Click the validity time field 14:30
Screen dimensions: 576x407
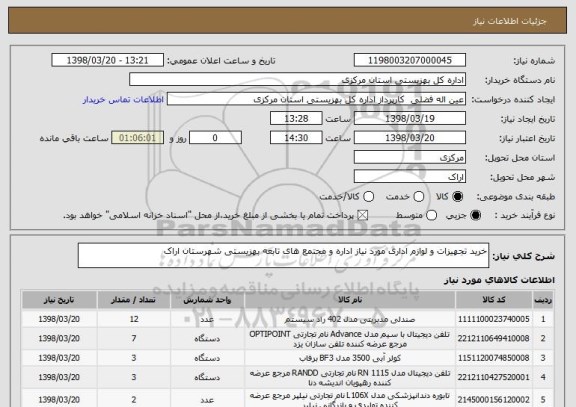(x=296, y=138)
